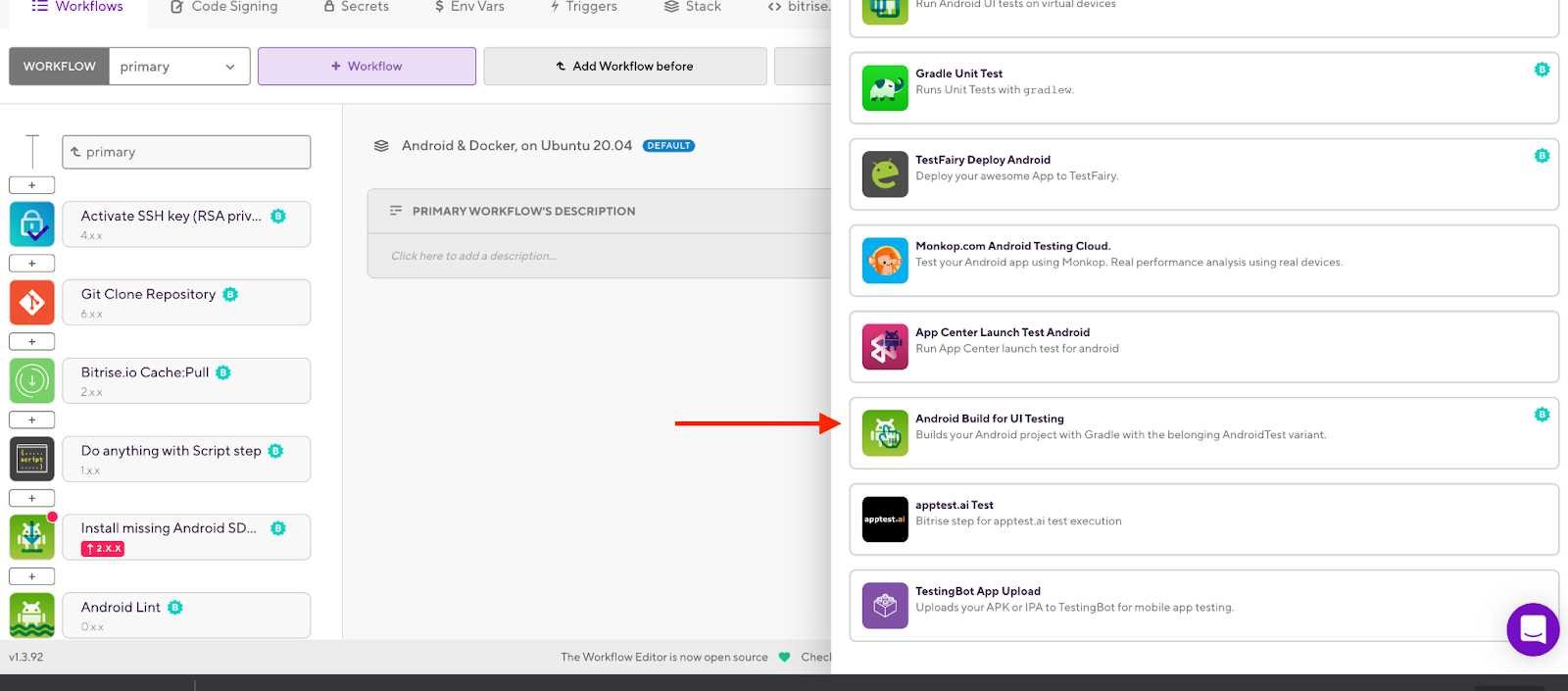This screenshot has height=691, width=1568.
Task: Open the chat support bubble
Action: pos(1533,629)
